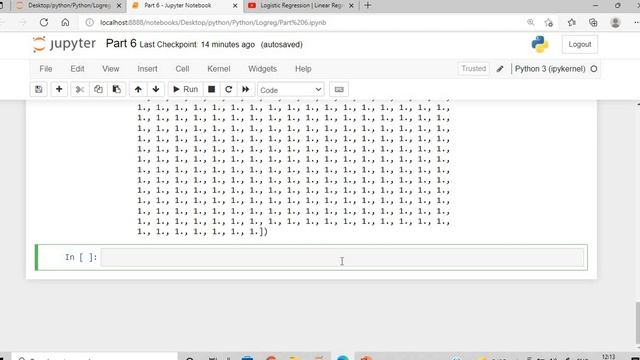Restart the kernel icon

pos(229,89)
